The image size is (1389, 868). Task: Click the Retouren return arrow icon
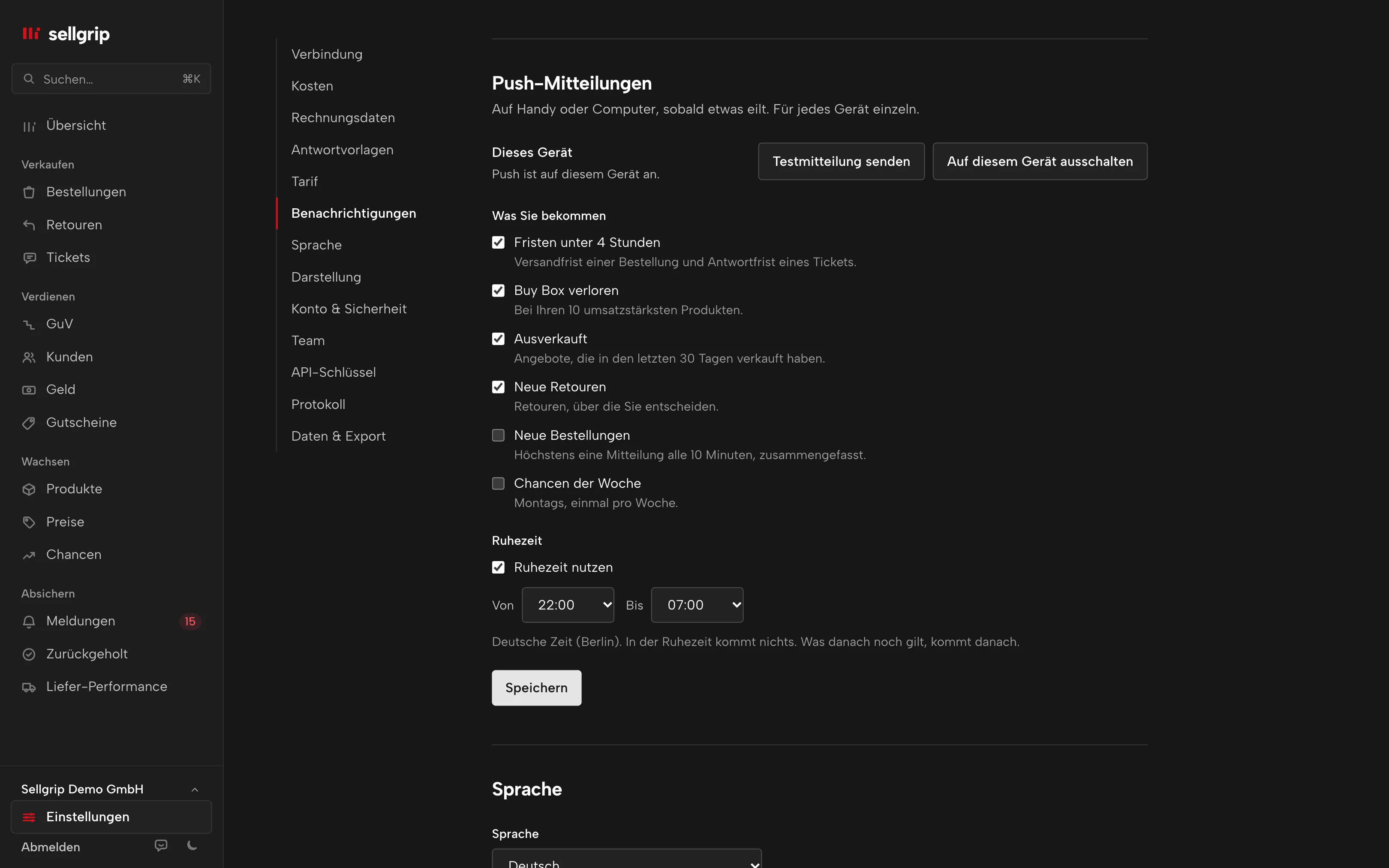(29, 225)
